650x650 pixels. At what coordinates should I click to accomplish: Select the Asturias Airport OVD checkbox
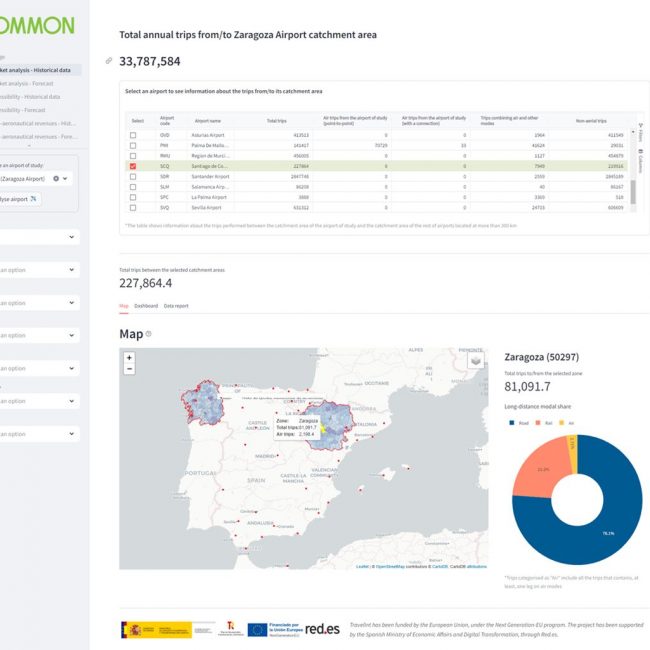point(133,134)
